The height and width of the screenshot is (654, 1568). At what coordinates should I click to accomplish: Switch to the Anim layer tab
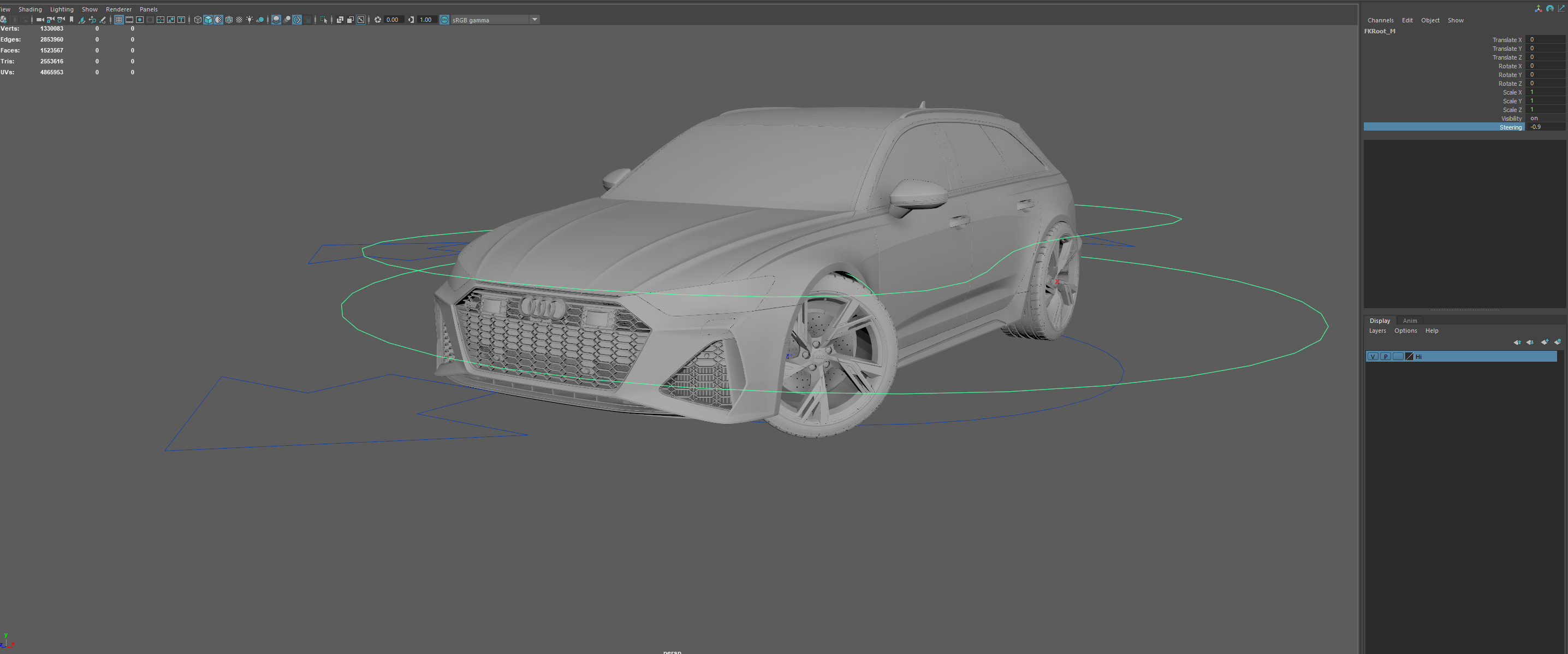coord(1410,321)
